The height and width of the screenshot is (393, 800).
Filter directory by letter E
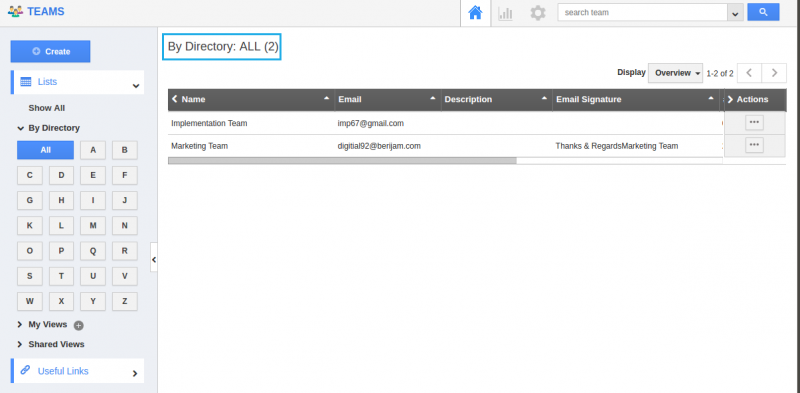pyautogui.click(x=93, y=176)
